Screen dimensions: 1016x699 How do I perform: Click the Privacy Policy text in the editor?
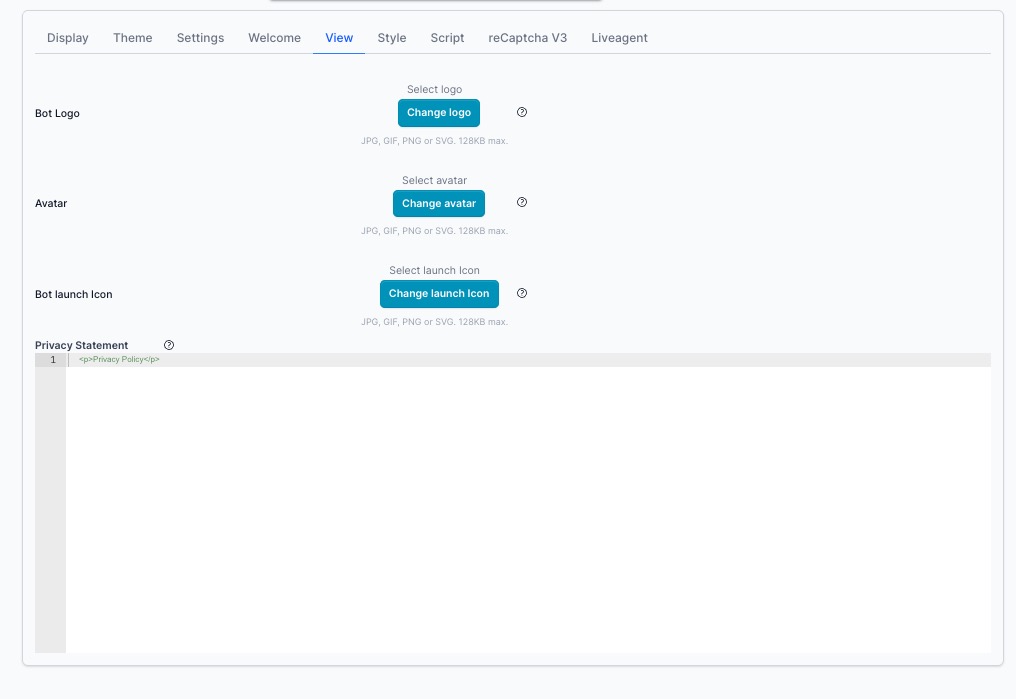(118, 359)
